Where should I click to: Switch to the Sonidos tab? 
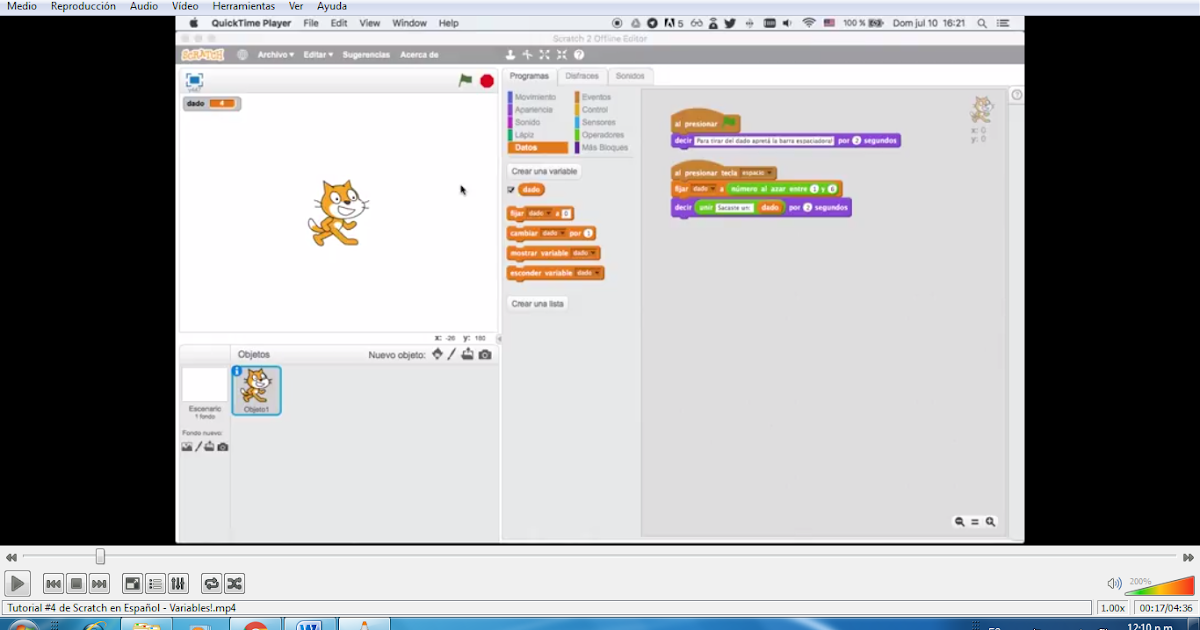[x=630, y=75]
